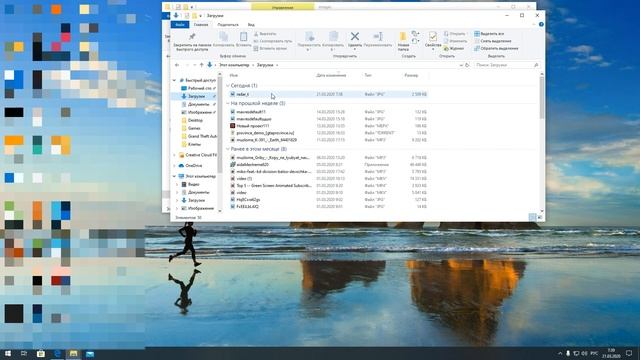Click the refresh icon beside address bar
The width and height of the screenshot is (640, 360).
point(467,65)
